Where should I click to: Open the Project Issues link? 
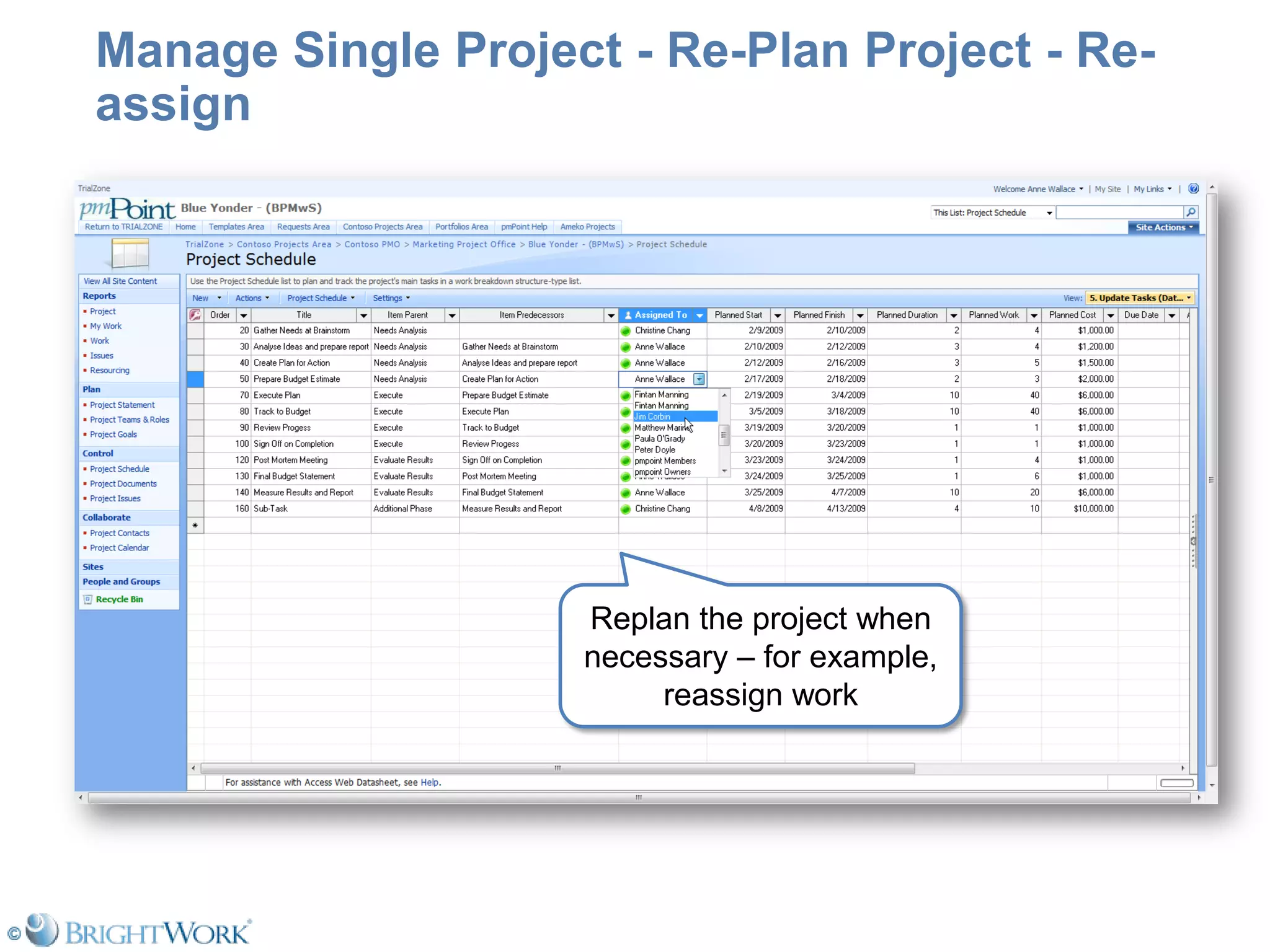coord(115,499)
